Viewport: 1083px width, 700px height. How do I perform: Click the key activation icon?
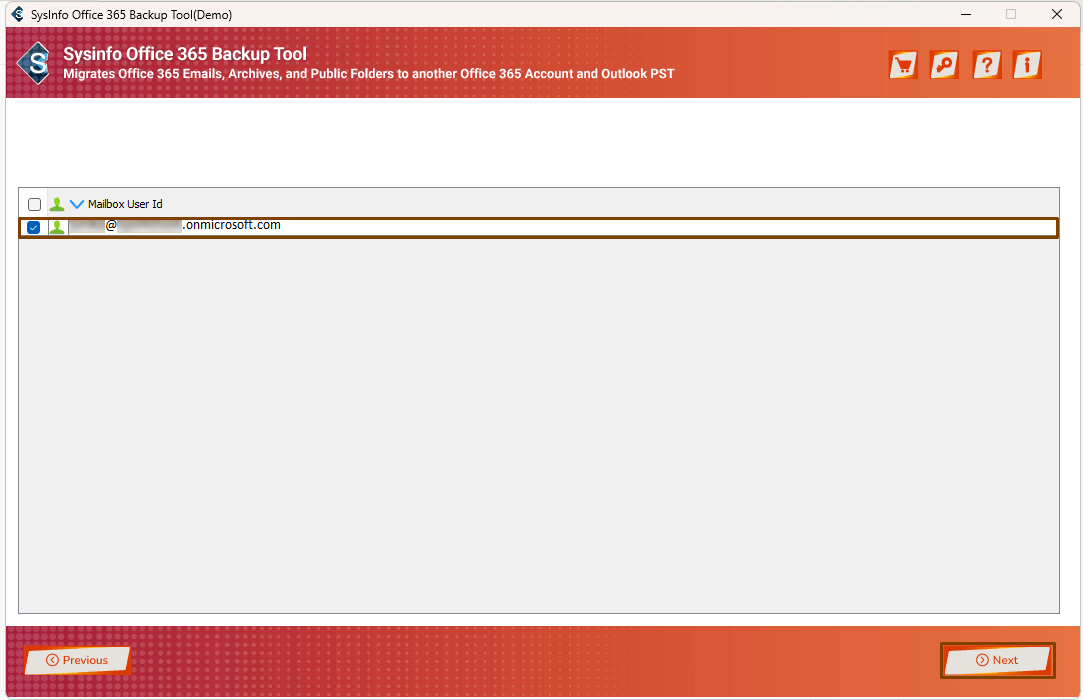[944, 65]
